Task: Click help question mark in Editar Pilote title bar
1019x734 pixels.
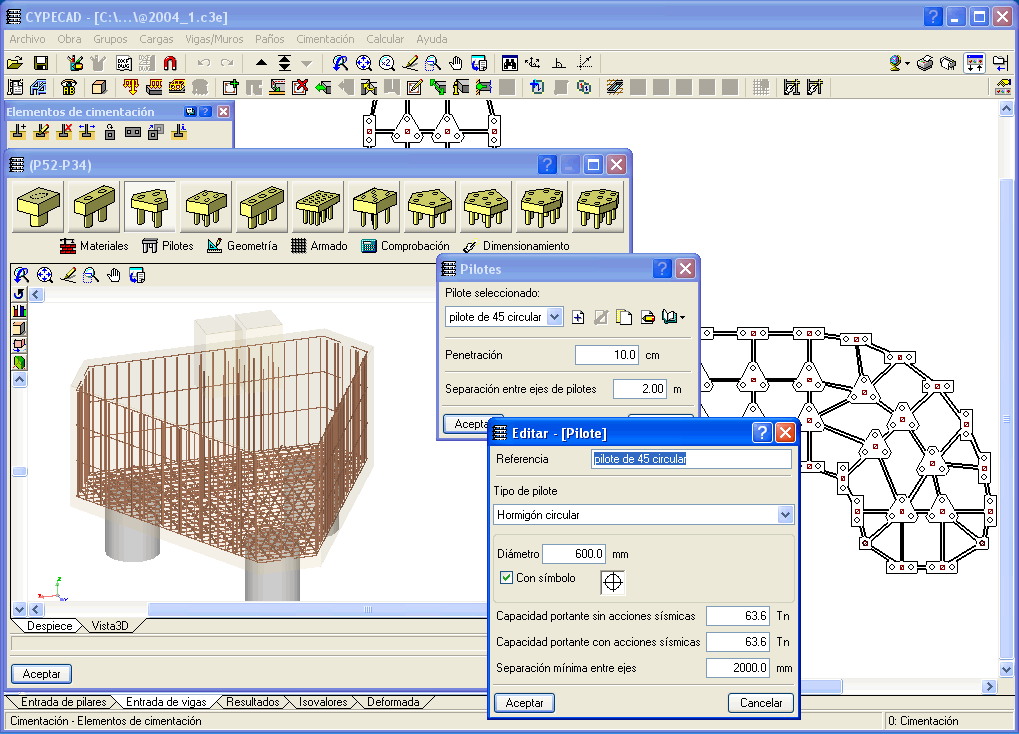Action: point(761,432)
